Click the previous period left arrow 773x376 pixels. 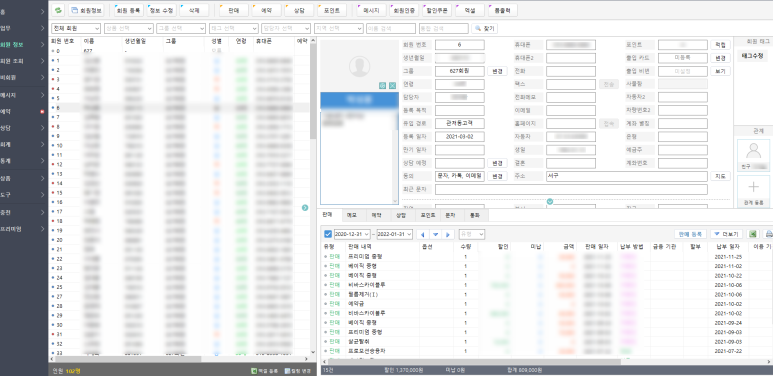pyautogui.click(x=422, y=235)
